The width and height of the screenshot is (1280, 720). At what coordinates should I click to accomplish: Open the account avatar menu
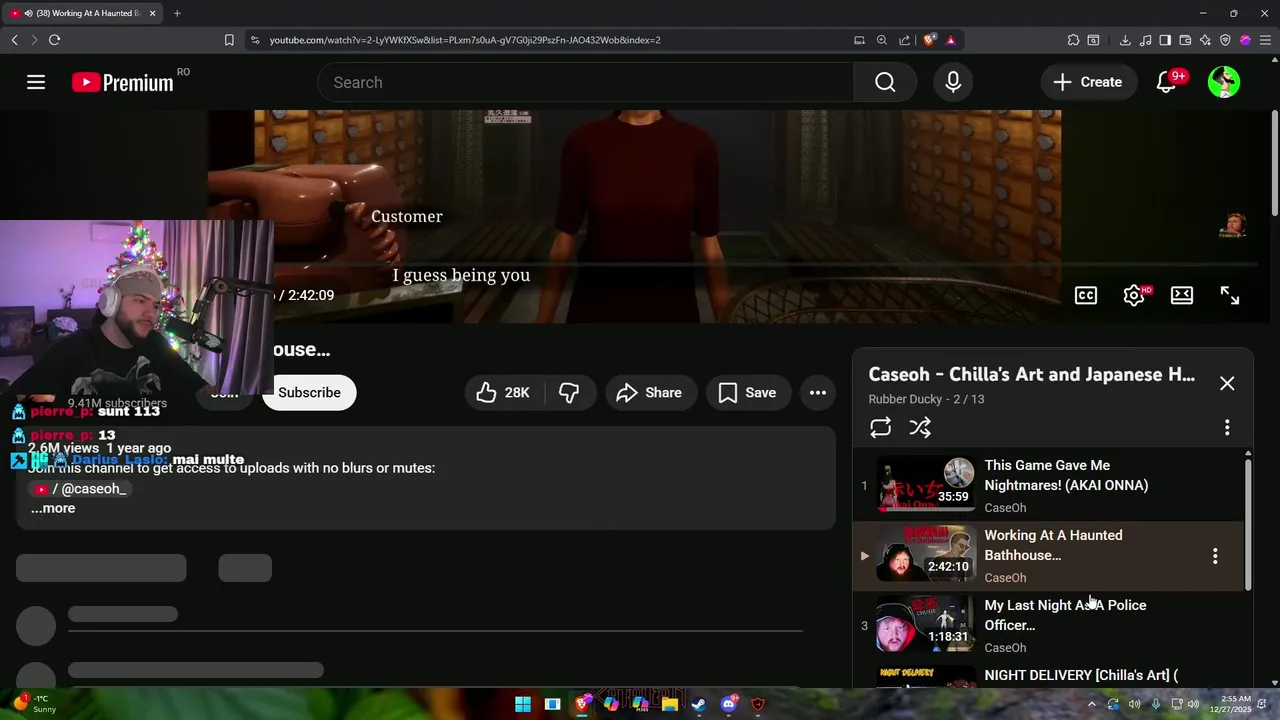point(1224,82)
